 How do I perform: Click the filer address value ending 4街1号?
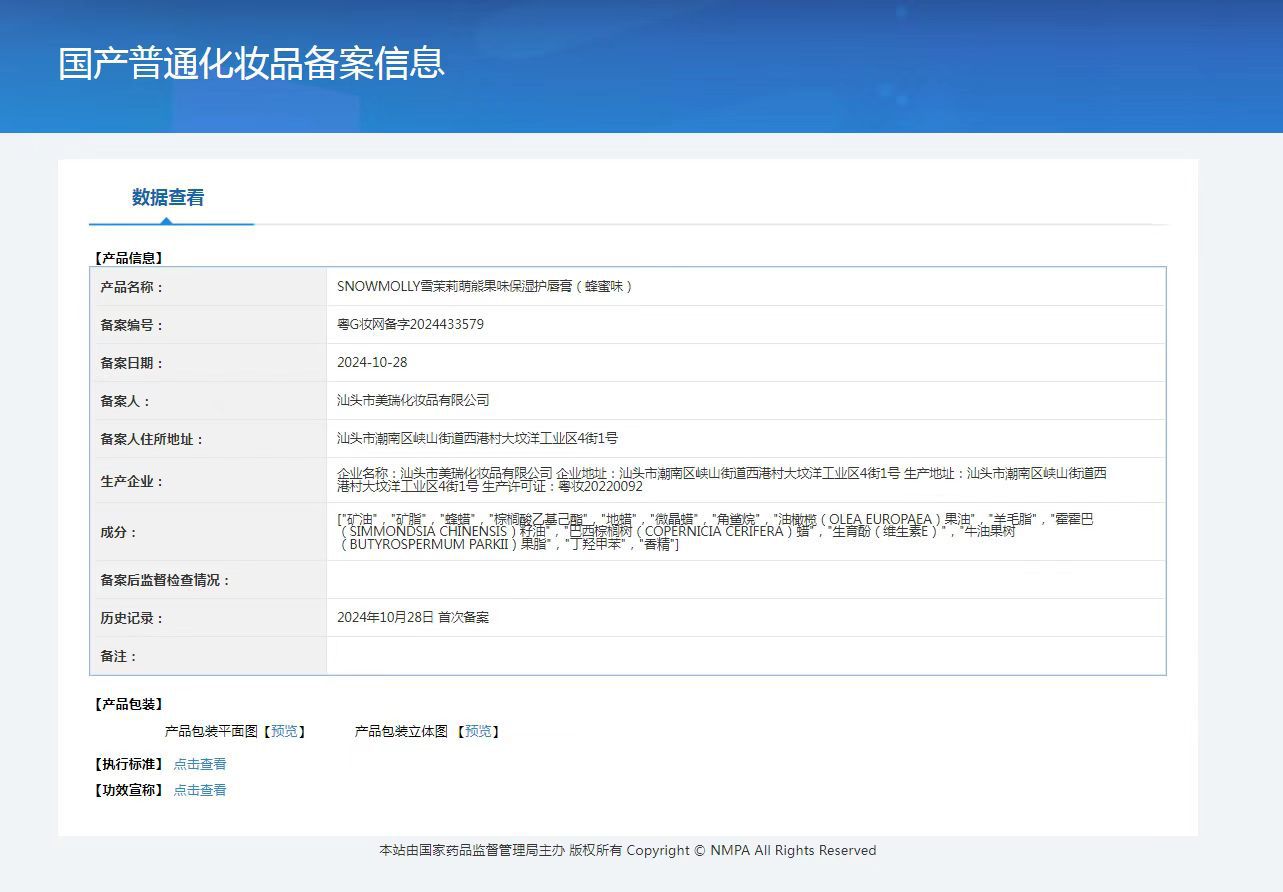[478, 438]
